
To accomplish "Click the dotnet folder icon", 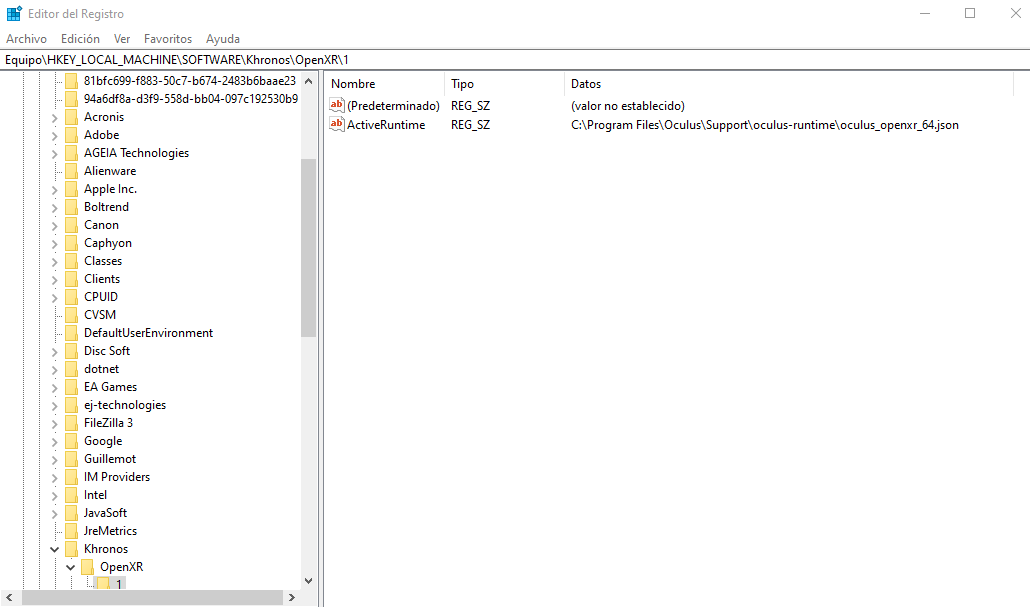I will [72, 369].
